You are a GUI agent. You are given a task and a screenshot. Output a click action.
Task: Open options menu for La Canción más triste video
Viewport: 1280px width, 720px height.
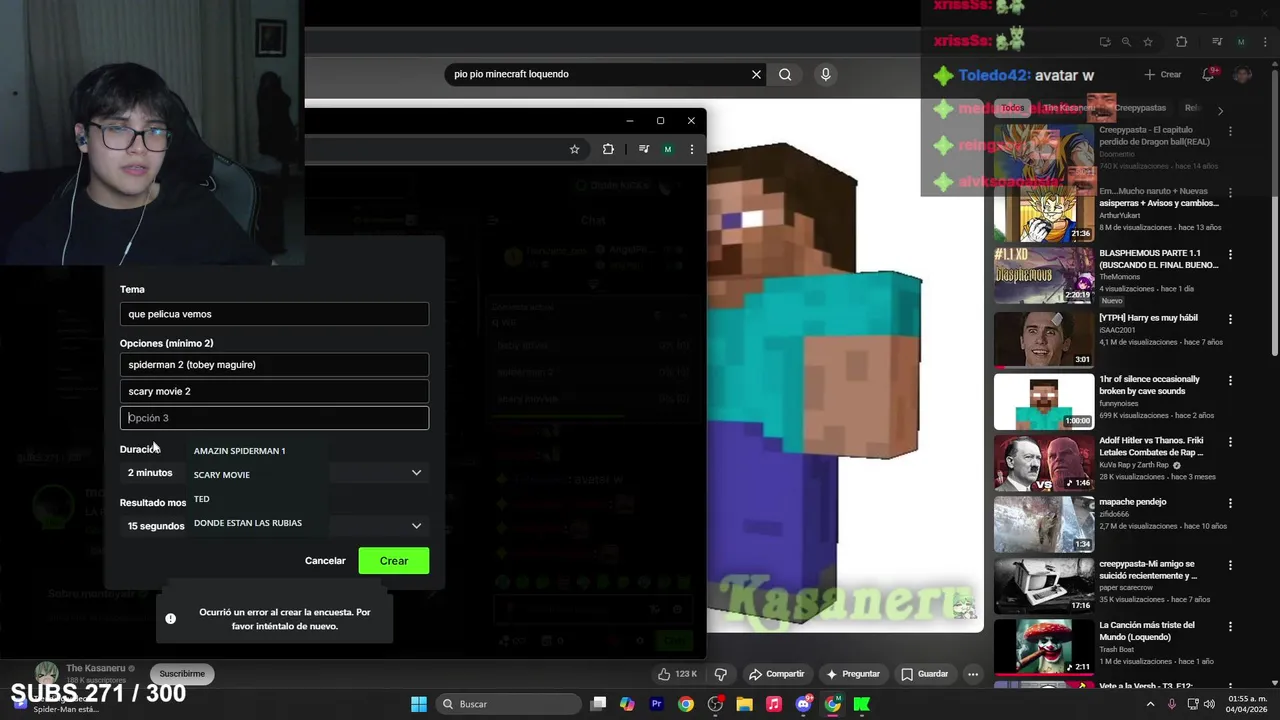click(1230, 627)
